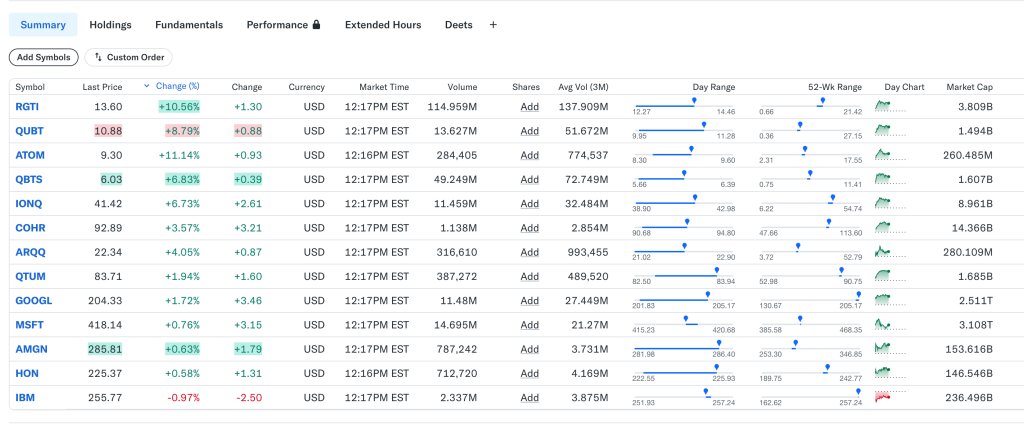Open the Deets tab
This screenshot has height=432, width=1024.
pos(458,25)
